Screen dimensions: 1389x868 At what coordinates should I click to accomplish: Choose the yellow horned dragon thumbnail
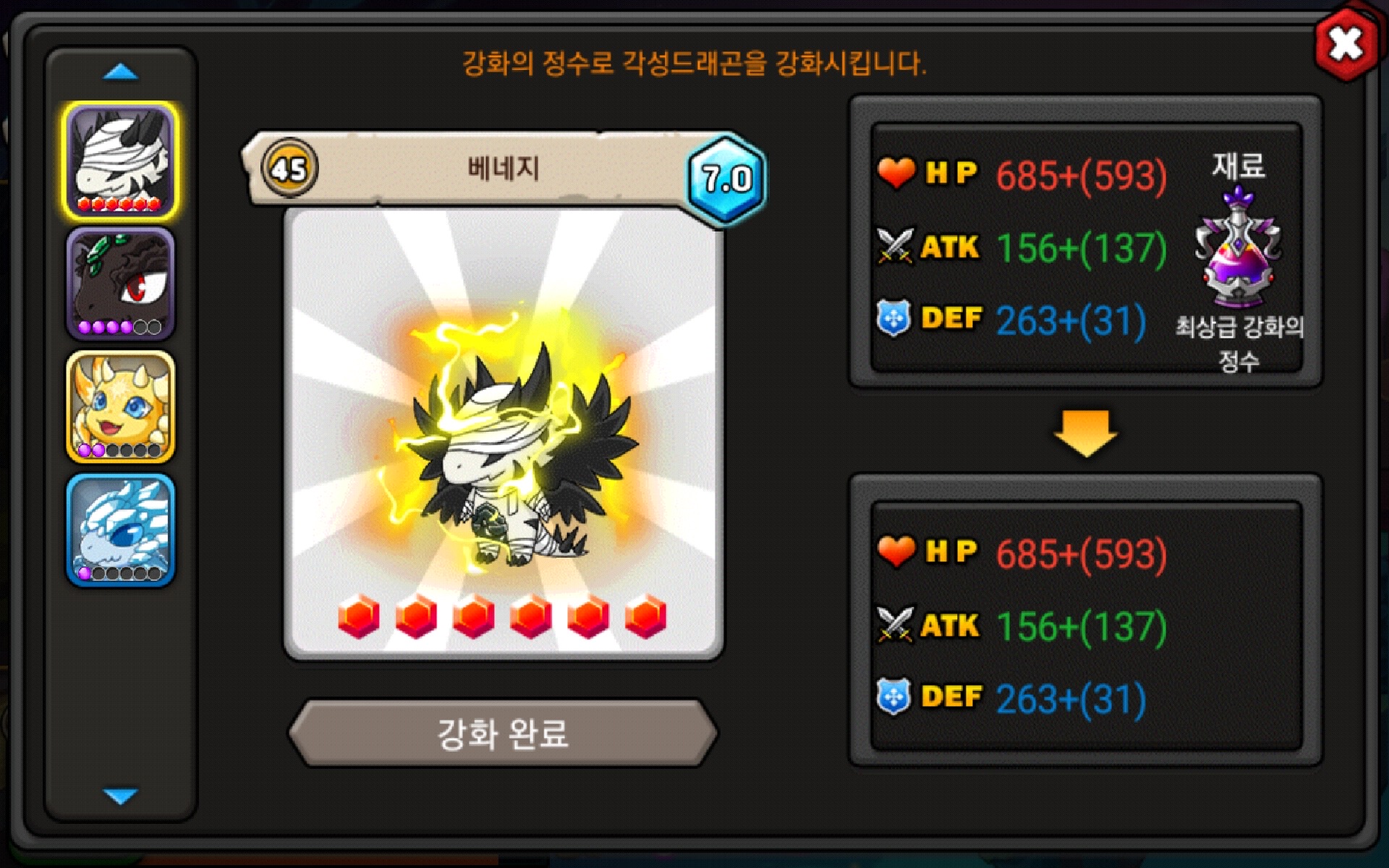120,407
